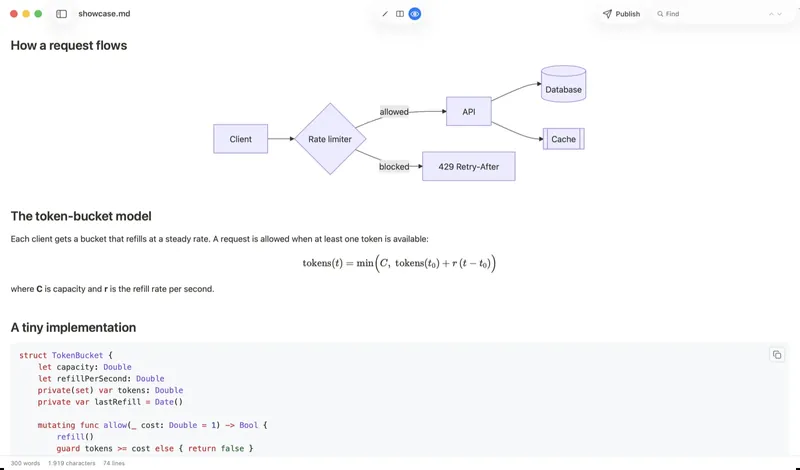Click sentence 'where C is capacity'
The height and width of the screenshot is (470, 800).
112,289
